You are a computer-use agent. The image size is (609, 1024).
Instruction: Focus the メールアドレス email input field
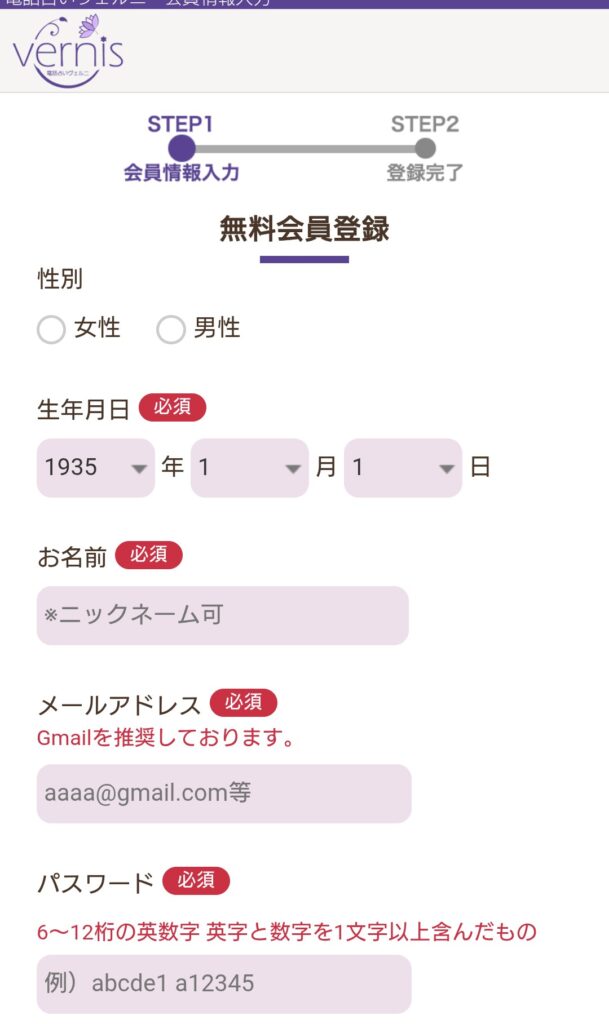[223, 794]
